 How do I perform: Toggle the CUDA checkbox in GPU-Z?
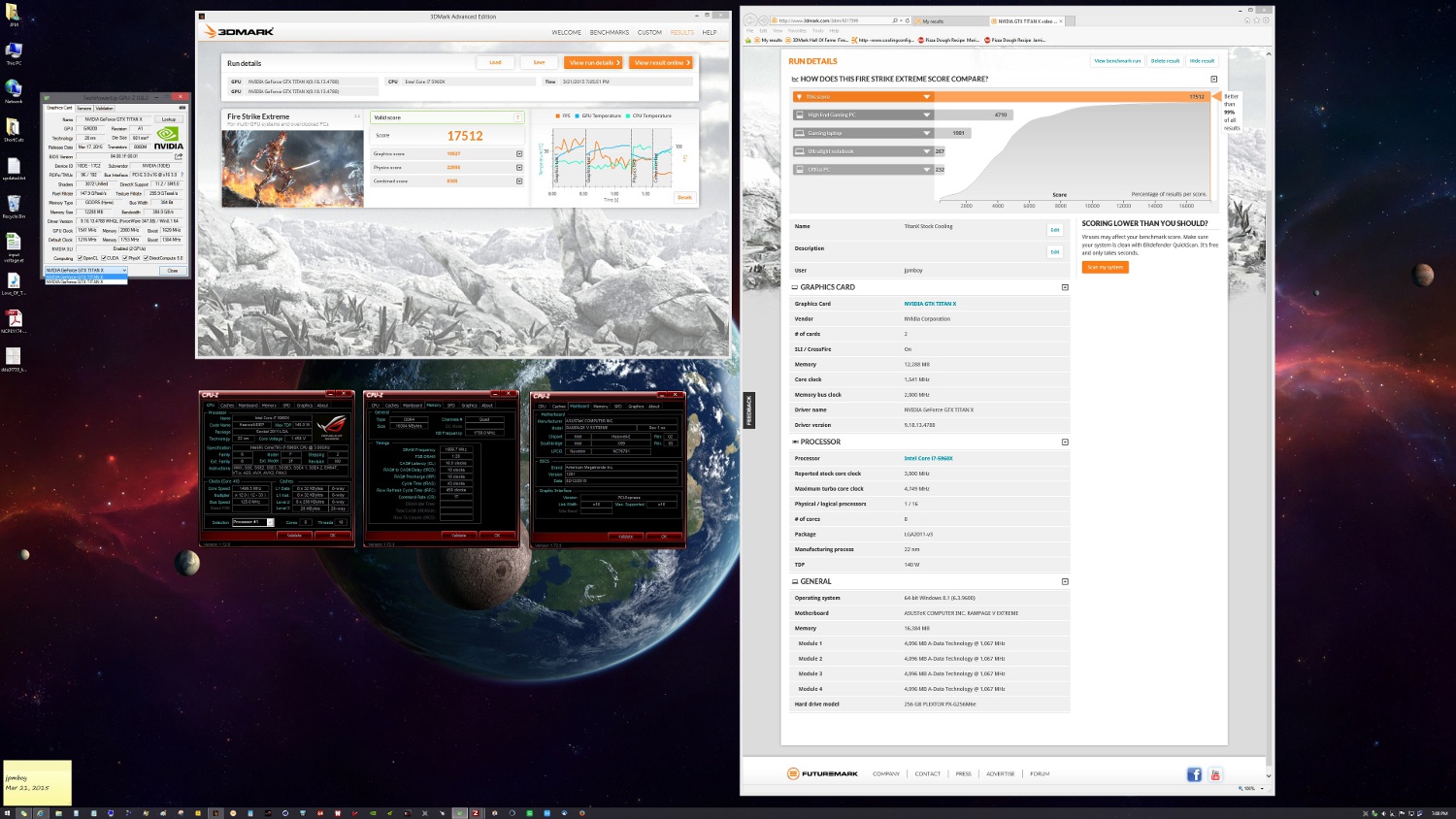pyautogui.click(x=103, y=258)
